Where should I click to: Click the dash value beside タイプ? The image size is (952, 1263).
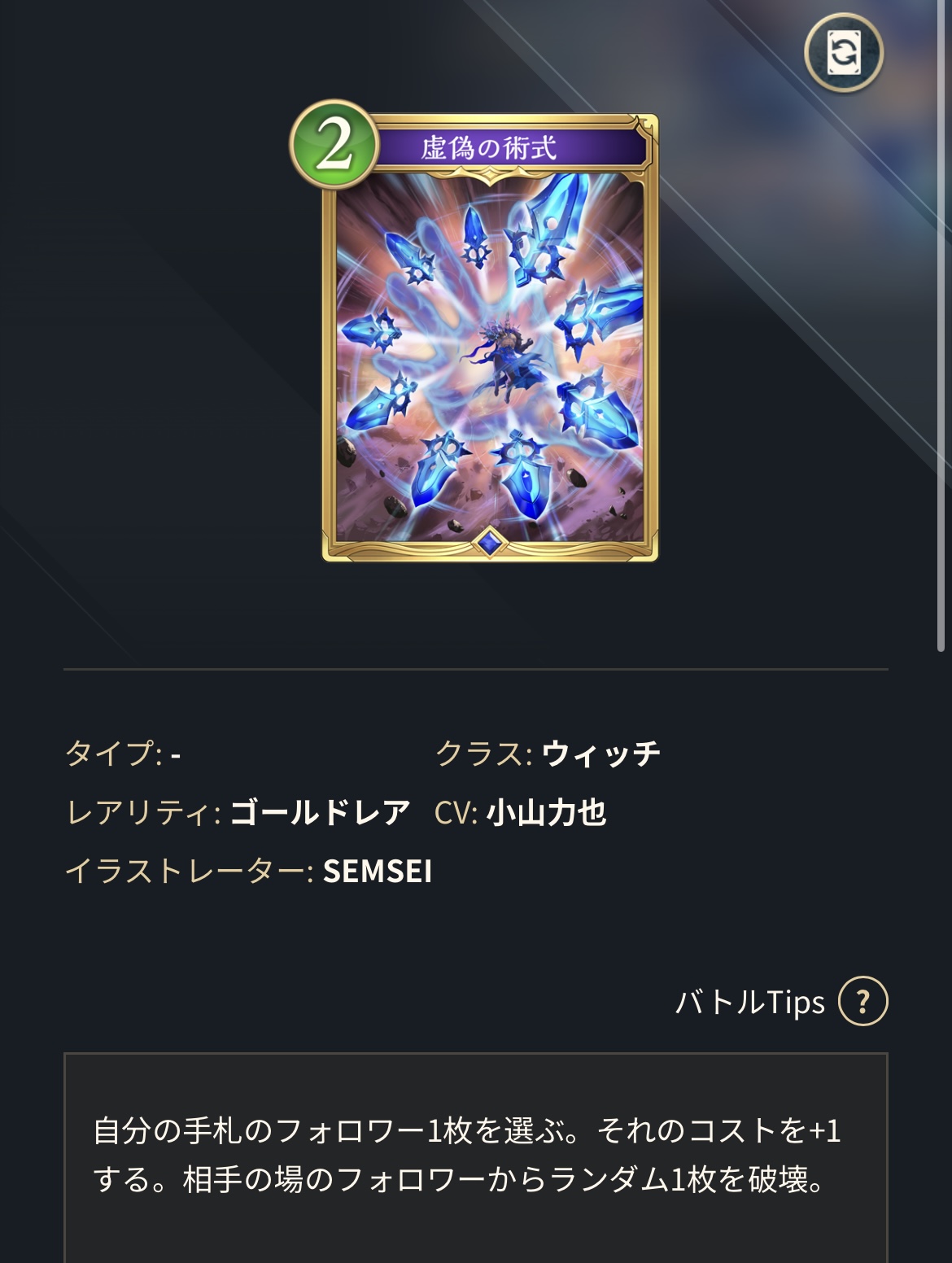click(x=176, y=755)
